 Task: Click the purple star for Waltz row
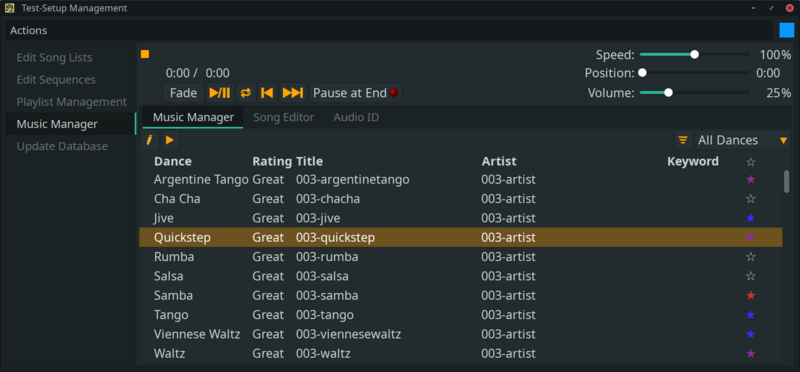(751, 354)
